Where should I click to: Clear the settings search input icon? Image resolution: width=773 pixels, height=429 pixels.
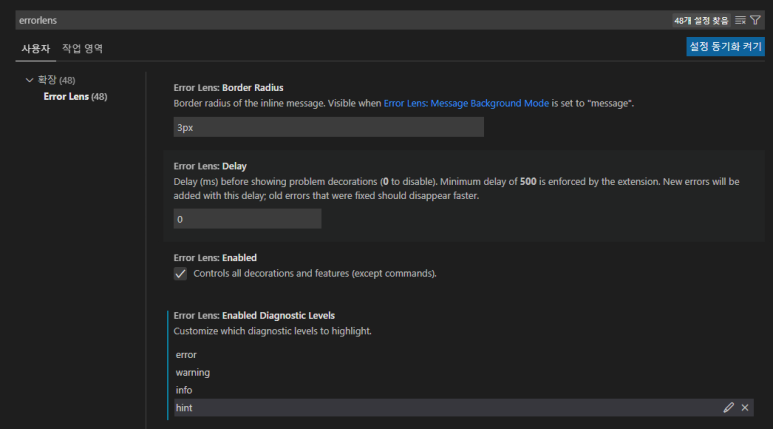click(740, 20)
